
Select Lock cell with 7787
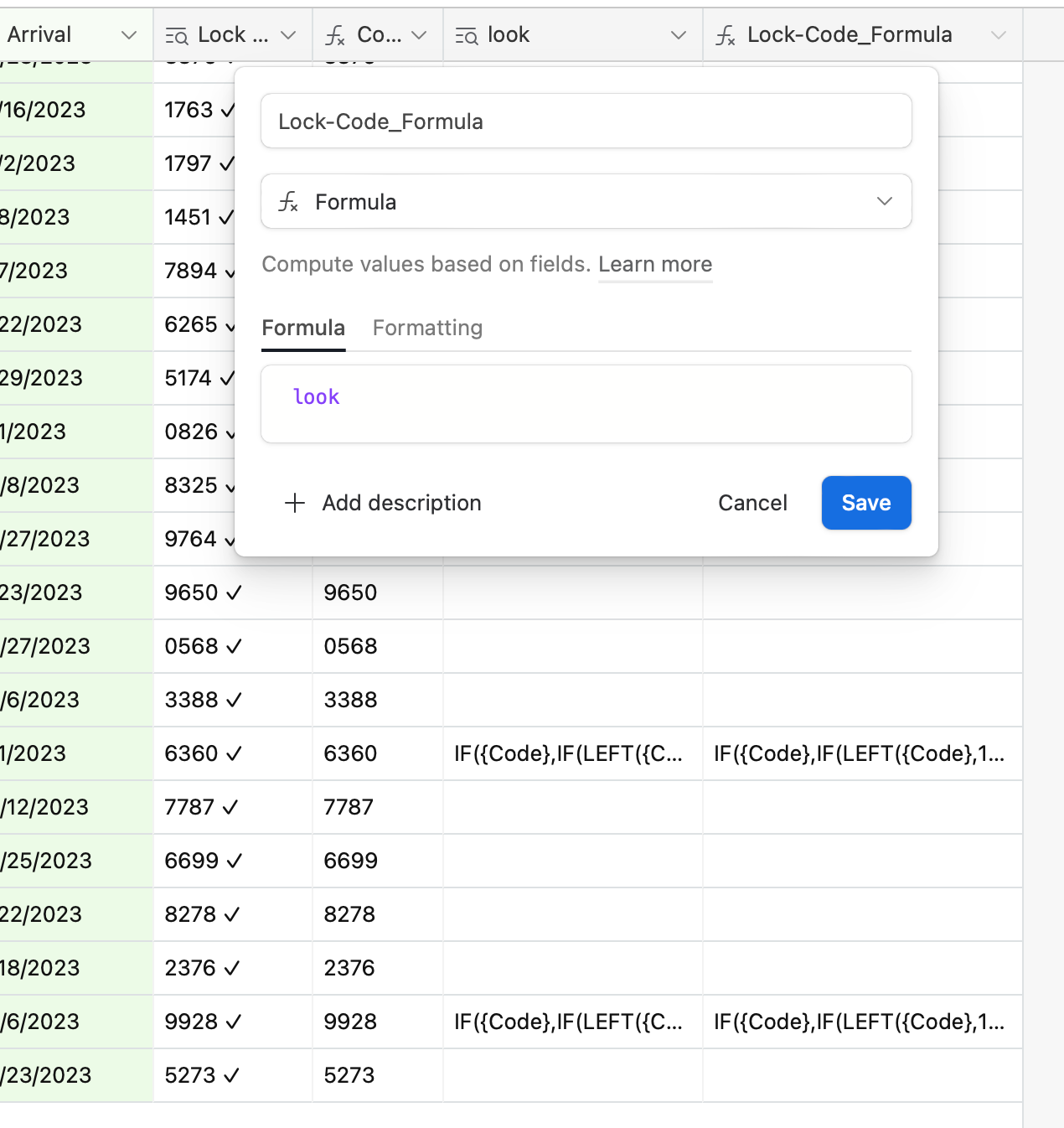pyautogui.click(x=233, y=807)
